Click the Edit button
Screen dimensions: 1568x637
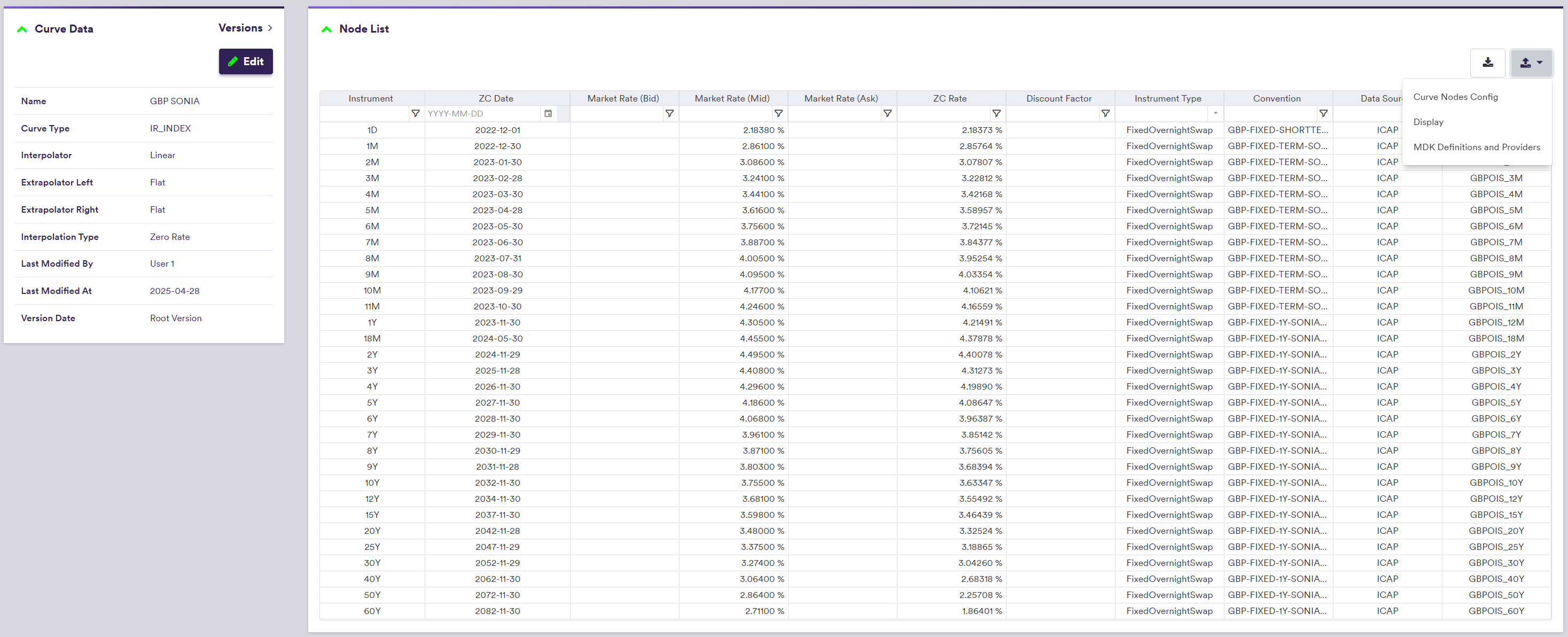point(246,61)
